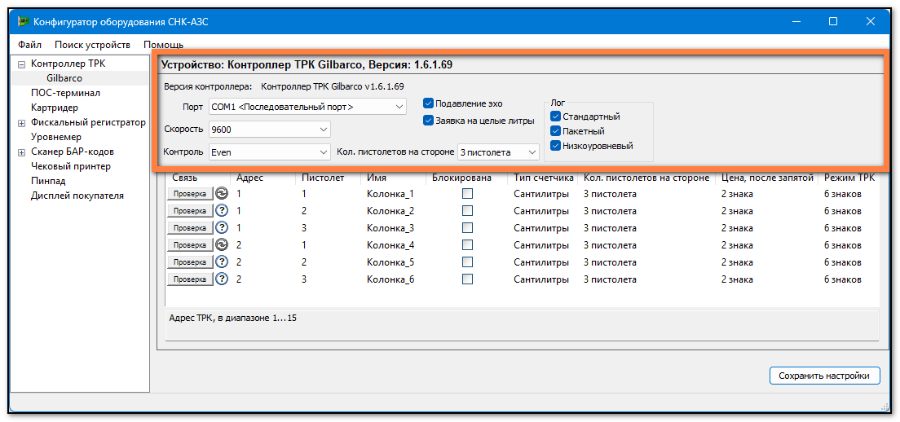This screenshot has height=422, width=900.
Task: Click the question mark icon for Колонка_2
Action: click(x=223, y=211)
